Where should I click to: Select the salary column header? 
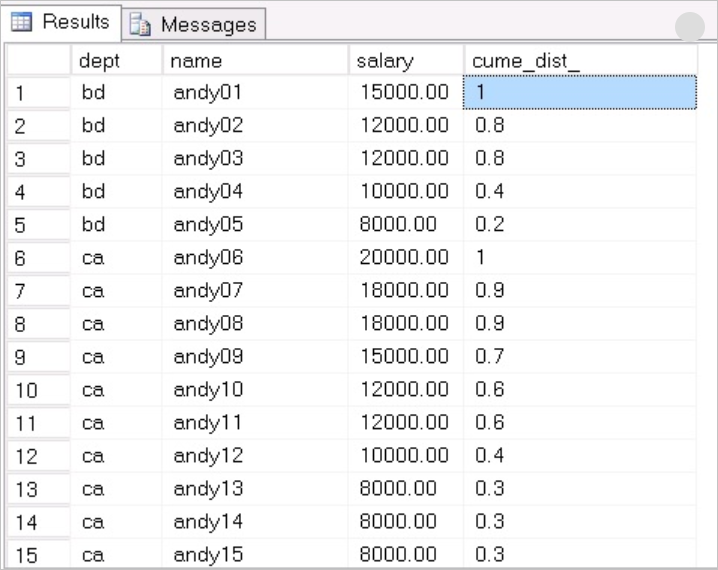click(x=406, y=60)
